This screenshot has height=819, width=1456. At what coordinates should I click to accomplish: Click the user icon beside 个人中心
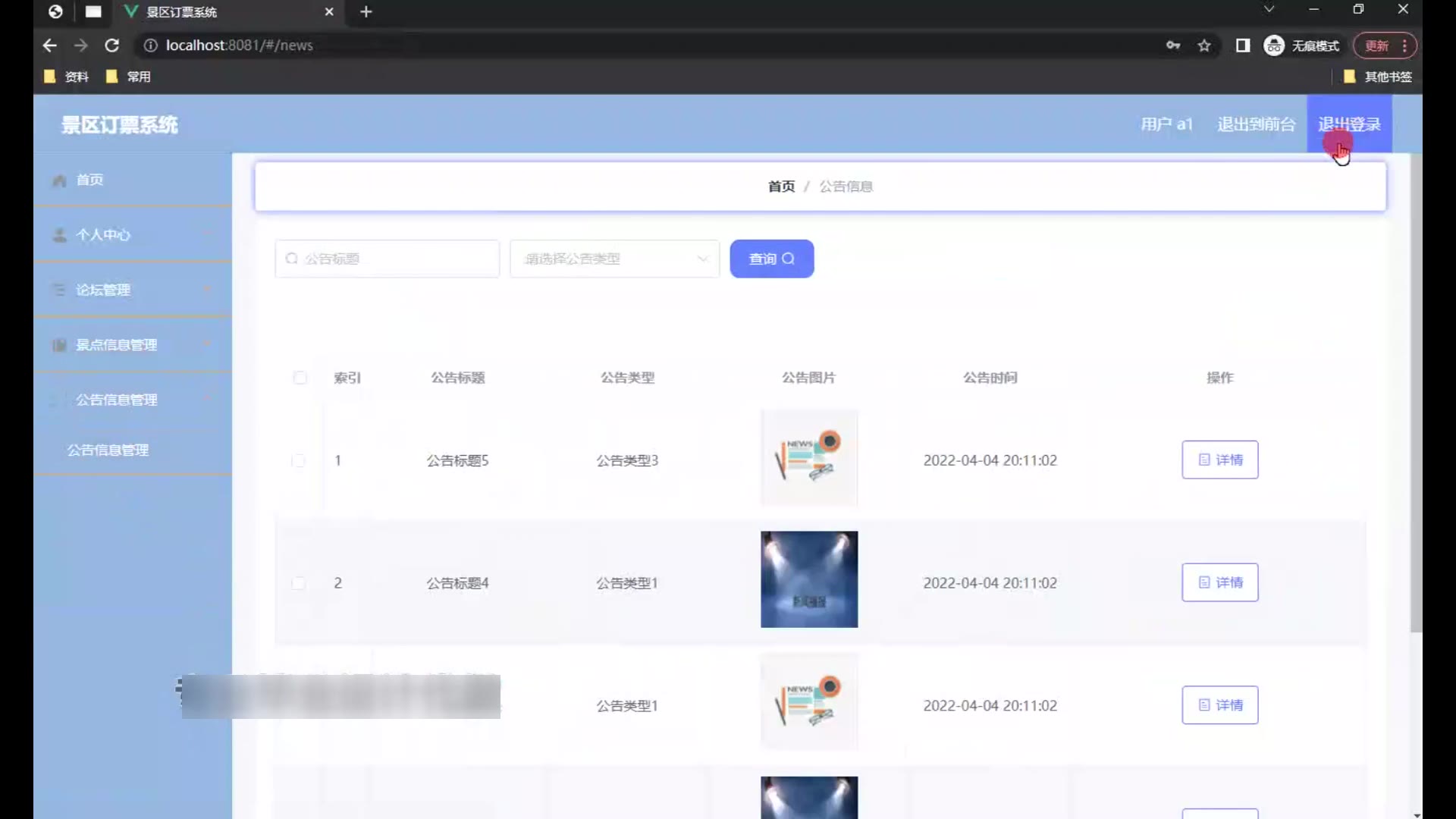click(59, 235)
